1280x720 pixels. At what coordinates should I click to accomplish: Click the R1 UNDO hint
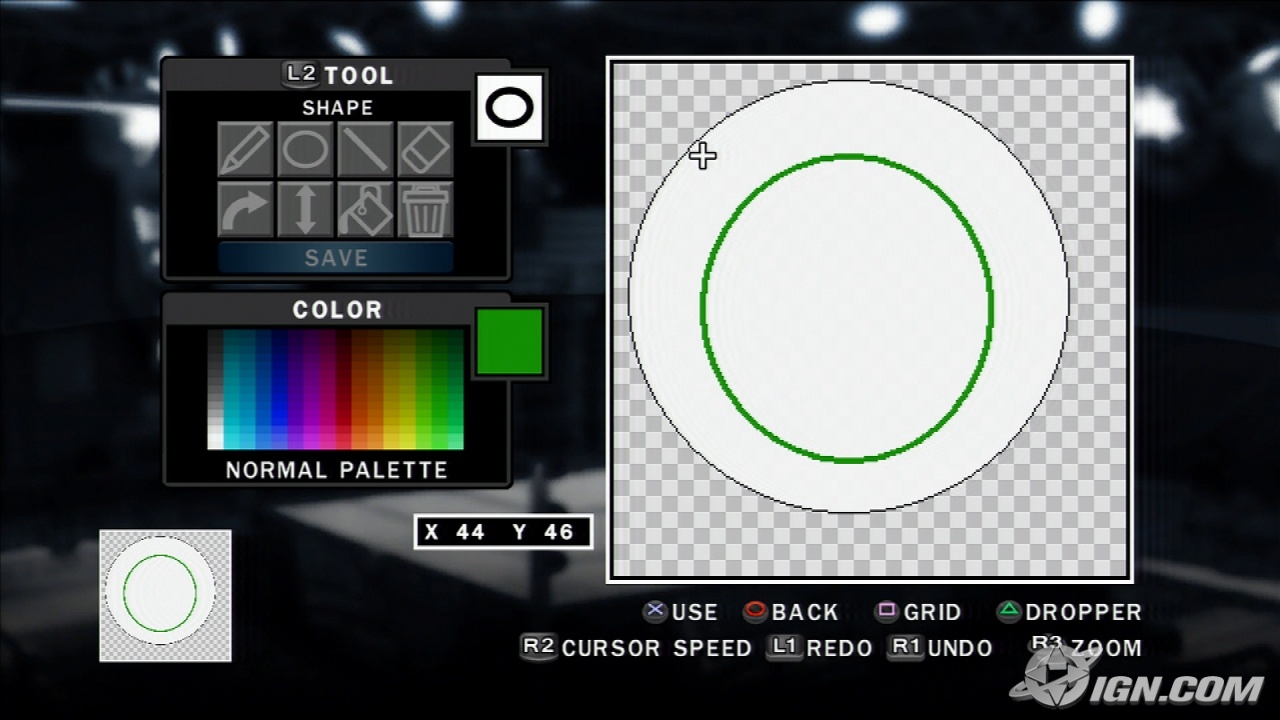pos(940,648)
